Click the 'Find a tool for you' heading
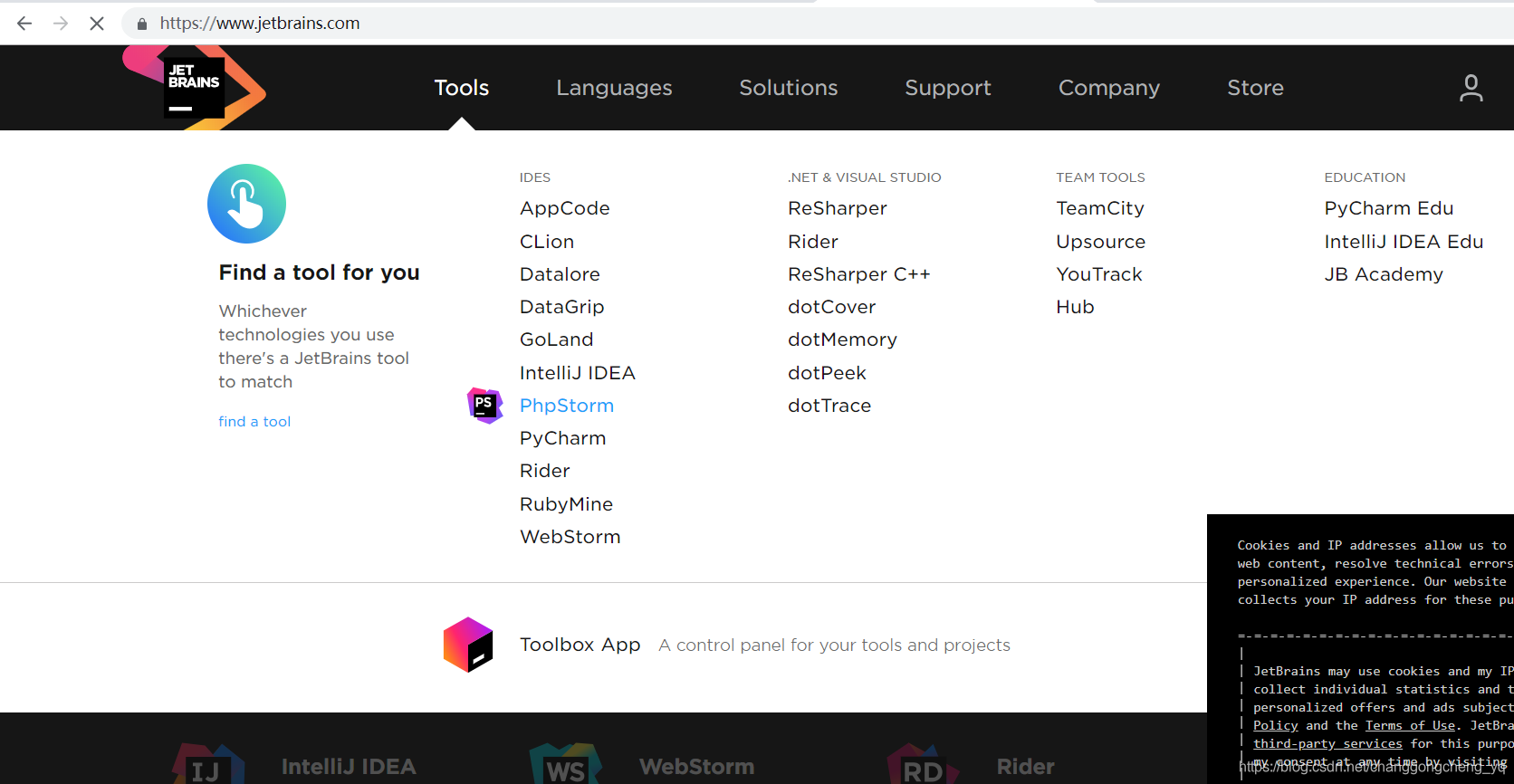Viewport: 1514px width, 784px height. tap(319, 272)
